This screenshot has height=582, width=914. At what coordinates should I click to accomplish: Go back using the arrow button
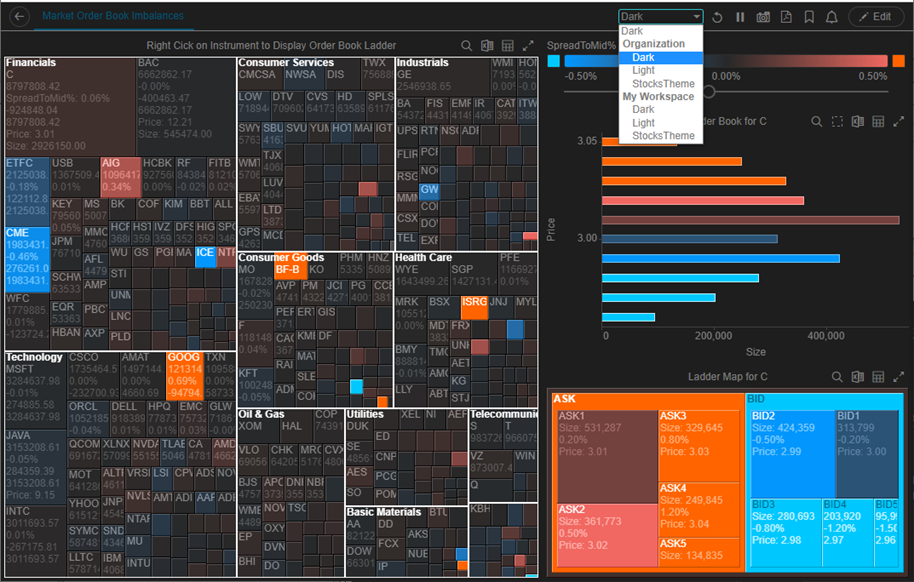(19, 16)
